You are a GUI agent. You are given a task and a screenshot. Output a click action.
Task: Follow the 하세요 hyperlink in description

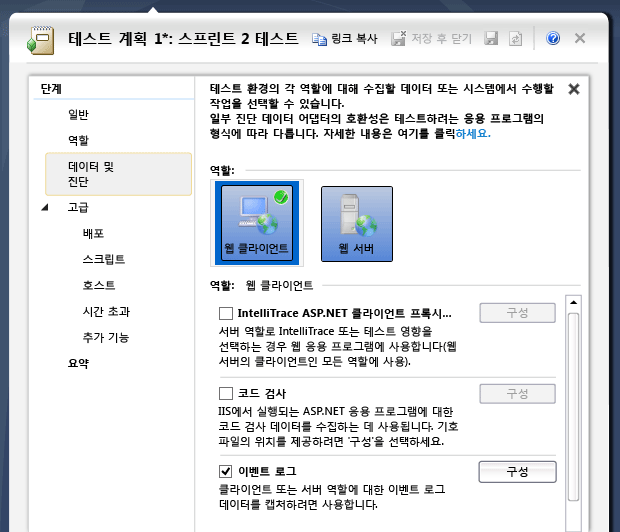point(473,134)
